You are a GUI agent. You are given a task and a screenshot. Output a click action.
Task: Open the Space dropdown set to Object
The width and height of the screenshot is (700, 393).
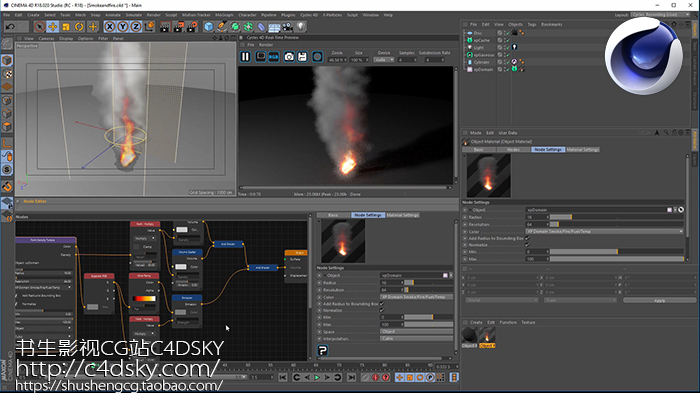coord(417,332)
